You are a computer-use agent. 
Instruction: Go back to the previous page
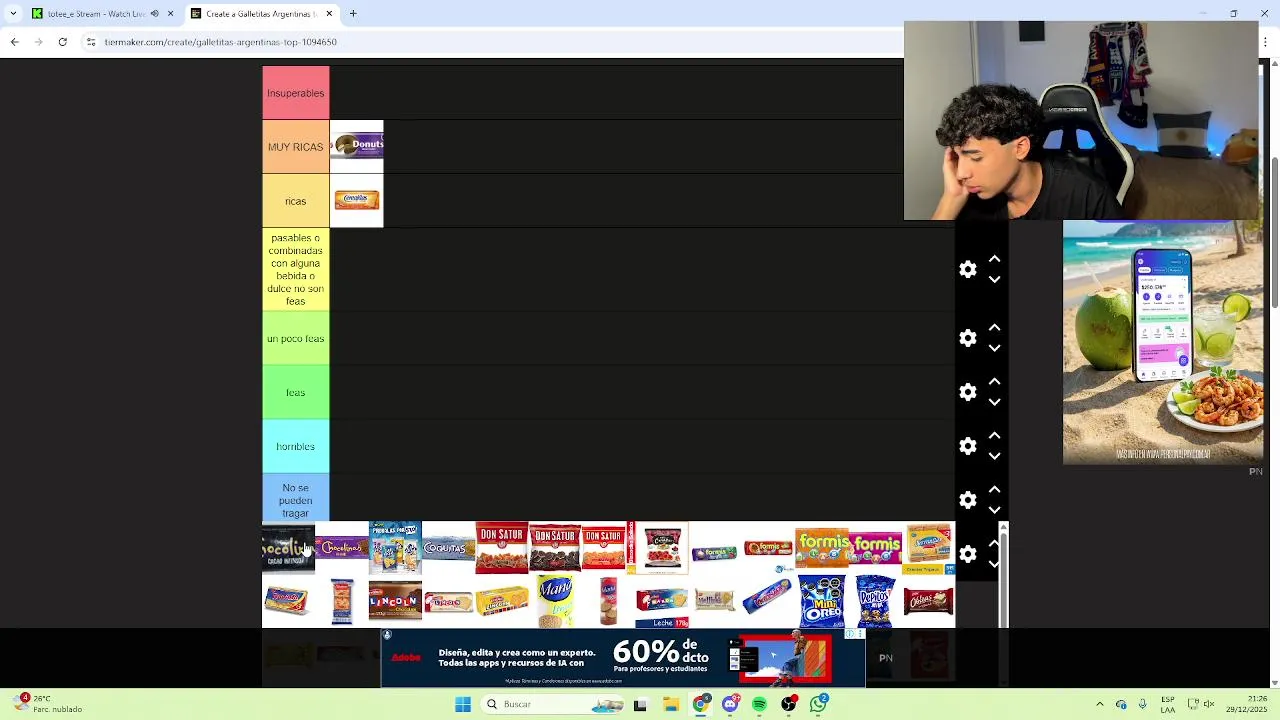14,42
